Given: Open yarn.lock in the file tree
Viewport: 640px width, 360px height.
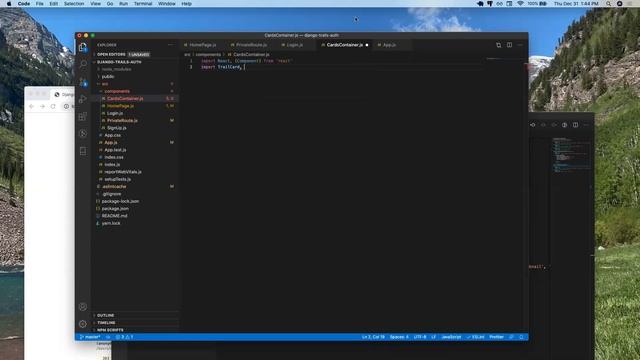Looking at the screenshot, I should pos(111,223).
